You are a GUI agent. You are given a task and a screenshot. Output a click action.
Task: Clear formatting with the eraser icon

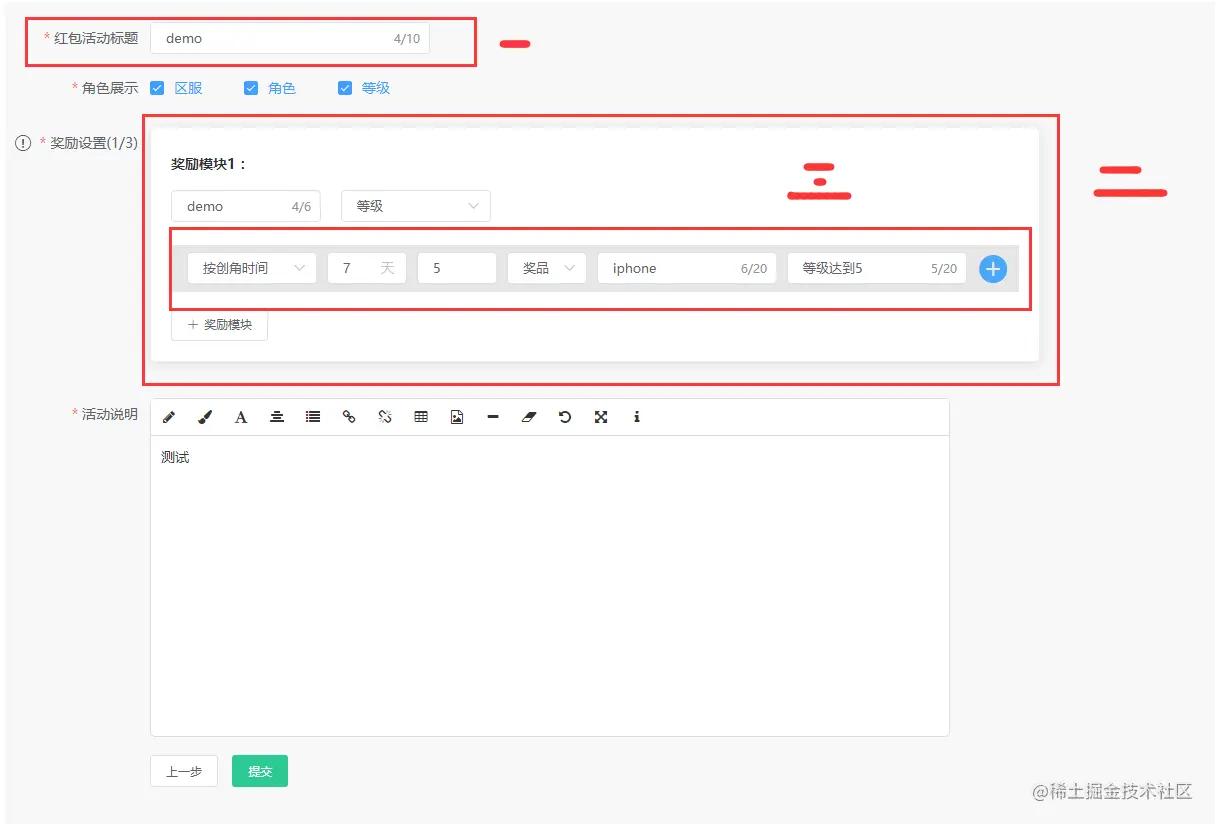529,417
